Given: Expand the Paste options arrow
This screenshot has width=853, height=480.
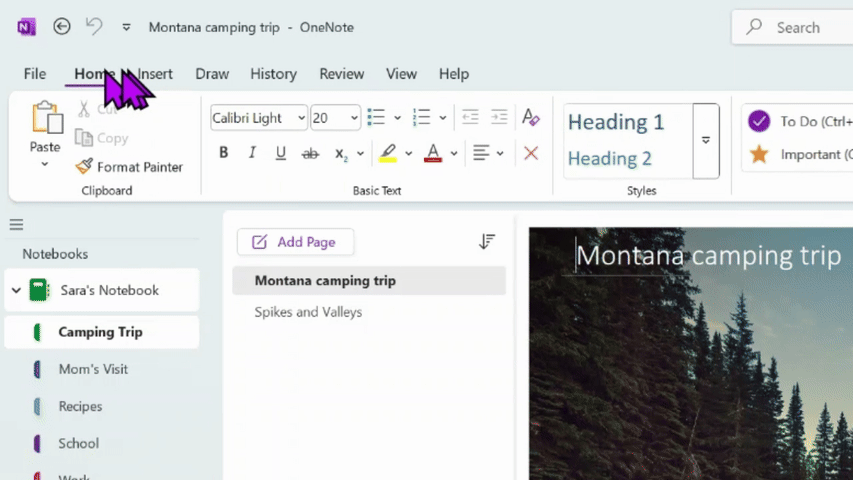Looking at the screenshot, I should coord(45,164).
